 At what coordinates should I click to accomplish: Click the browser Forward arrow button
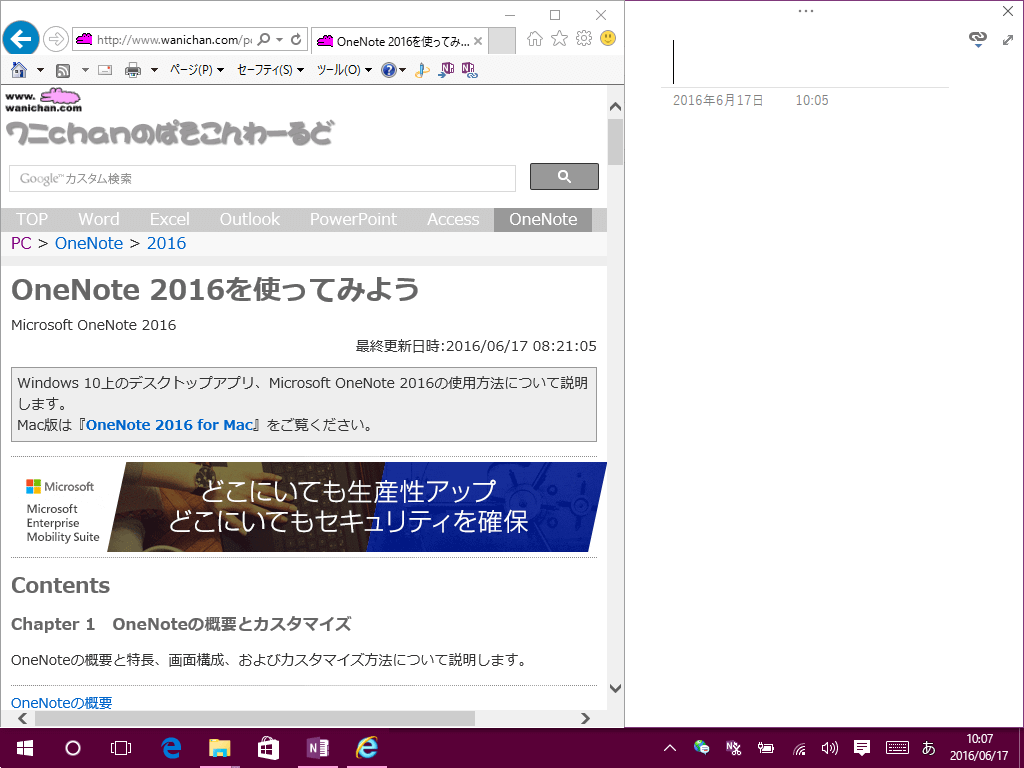point(56,39)
